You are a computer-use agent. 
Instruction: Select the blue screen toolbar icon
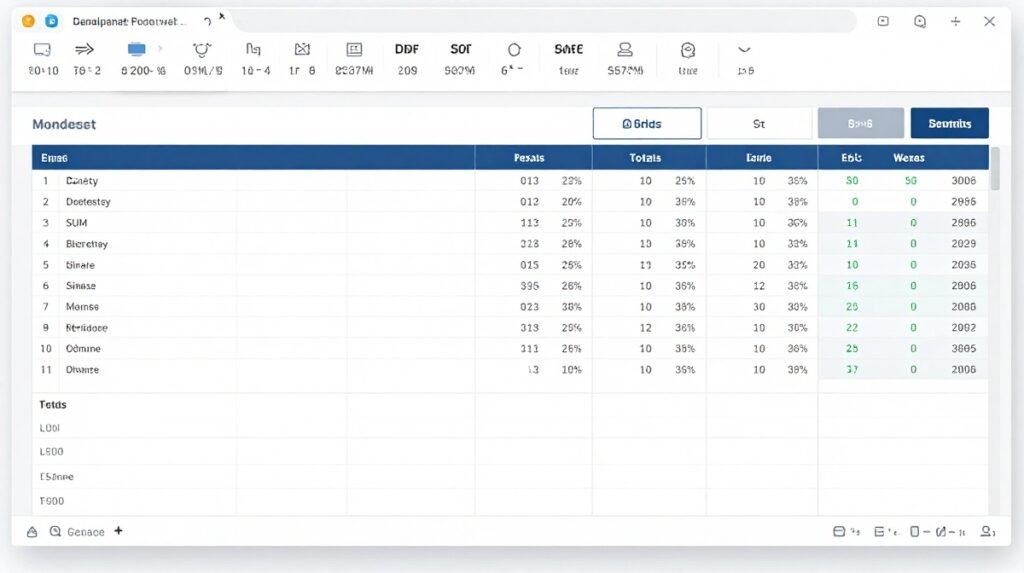coord(136,50)
